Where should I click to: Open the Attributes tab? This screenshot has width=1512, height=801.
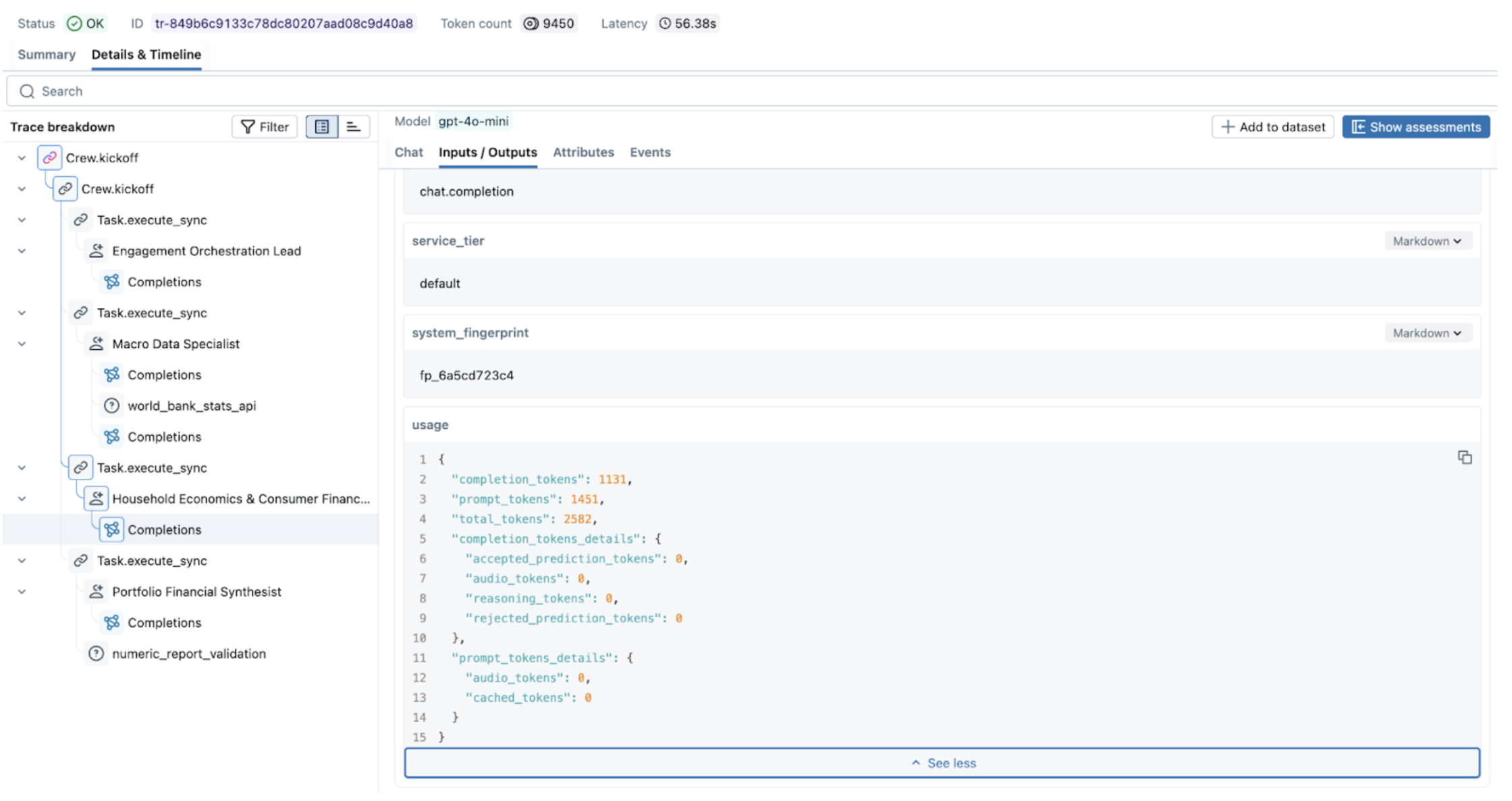coord(584,153)
